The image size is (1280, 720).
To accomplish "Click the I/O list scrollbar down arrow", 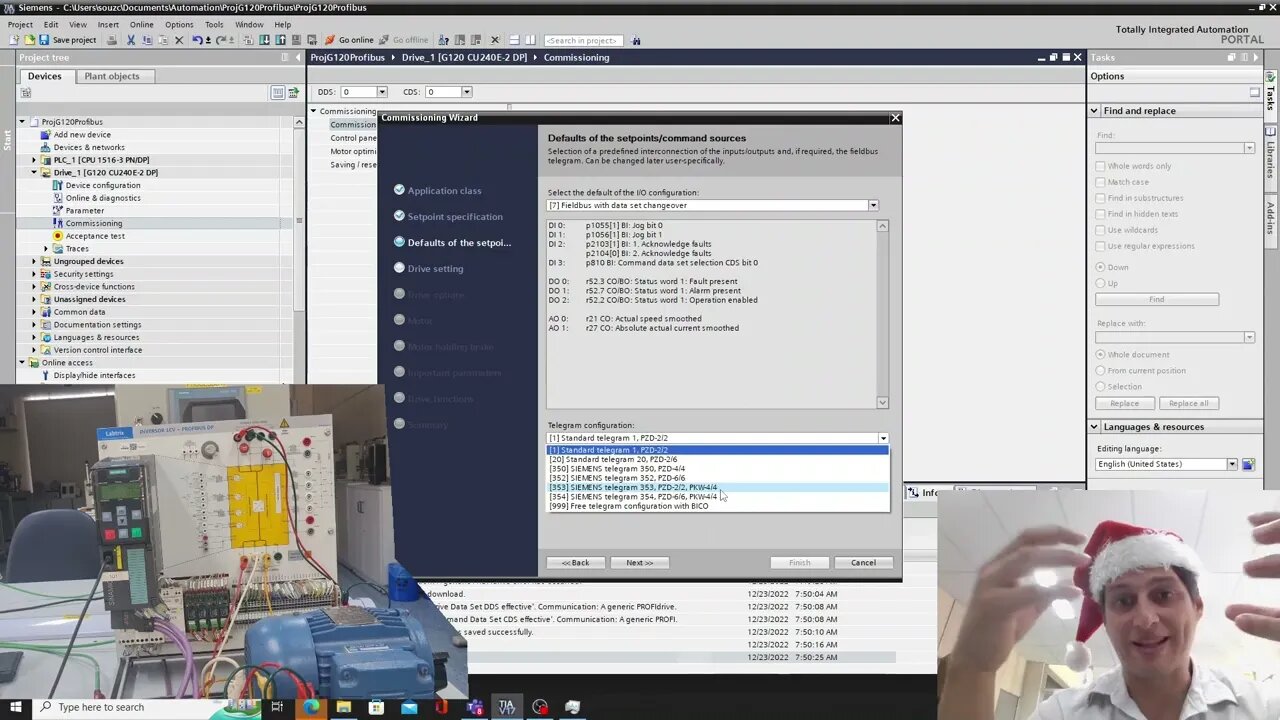I will pyautogui.click(x=882, y=402).
